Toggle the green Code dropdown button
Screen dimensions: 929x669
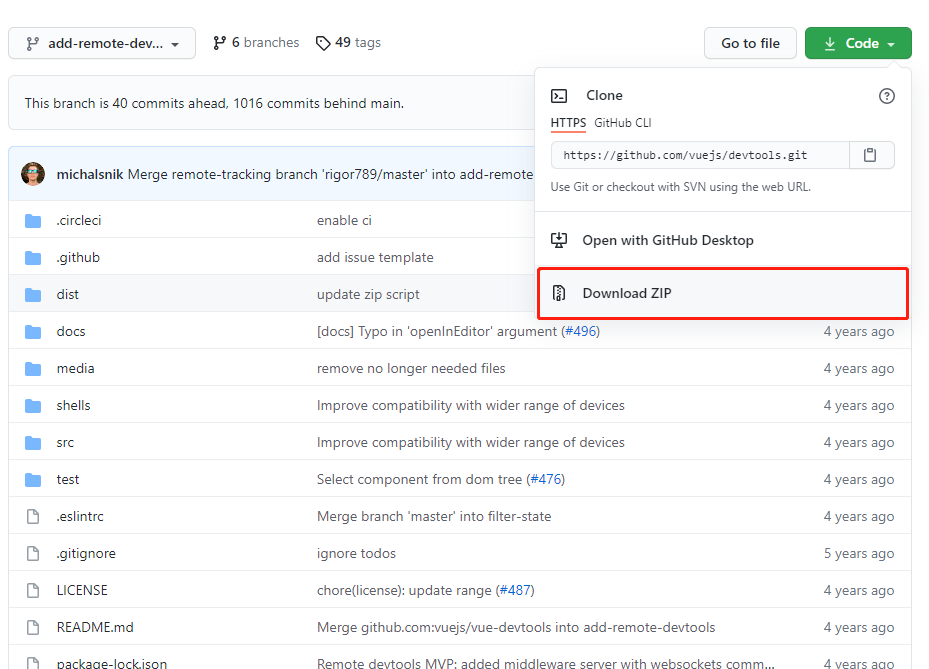pyautogui.click(x=858, y=43)
